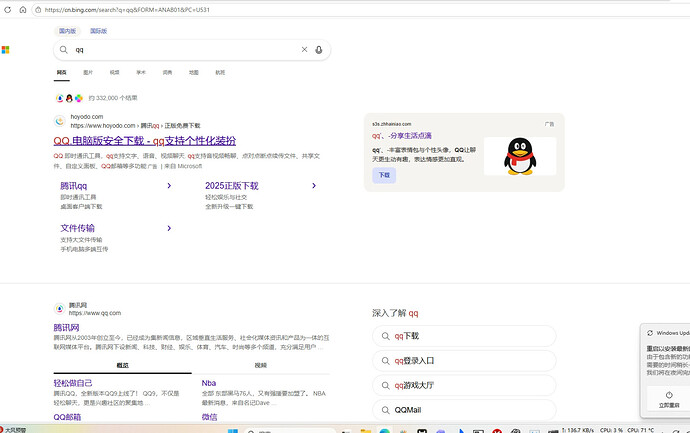Click the 广告 label on ad card
The image size is (690, 433).
click(549, 124)
